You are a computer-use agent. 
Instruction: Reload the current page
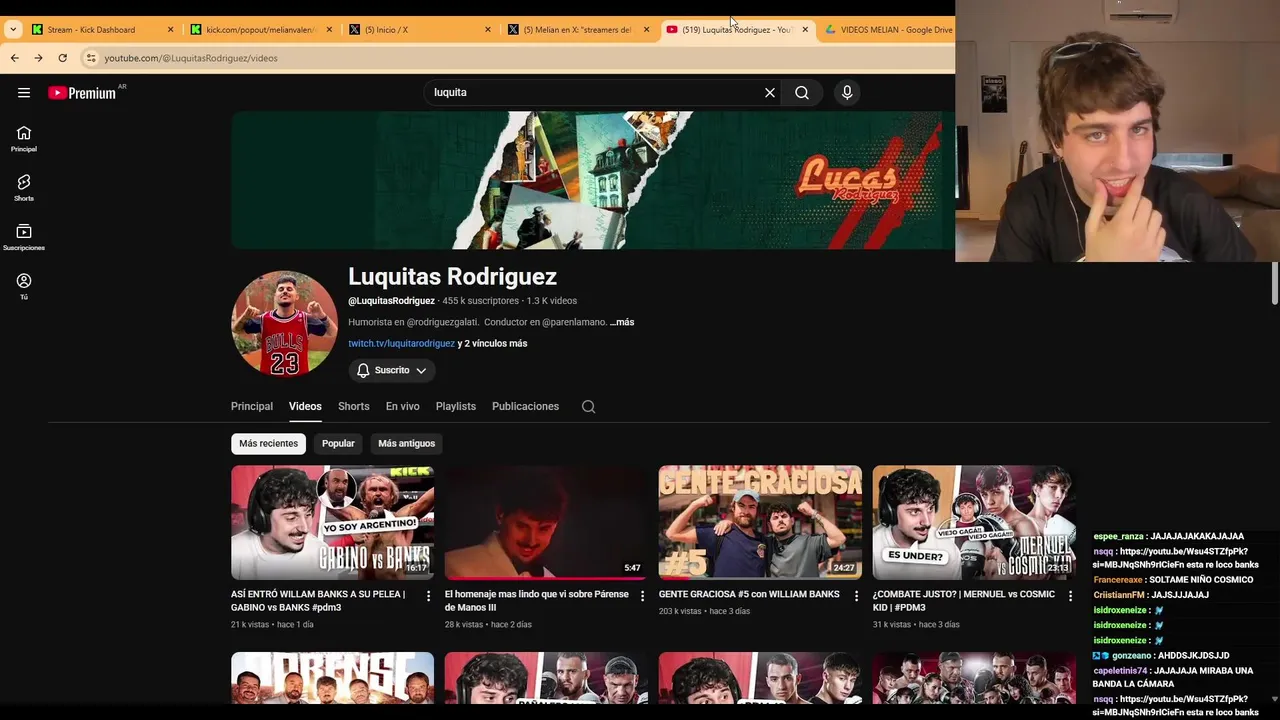tap(63, 58)
